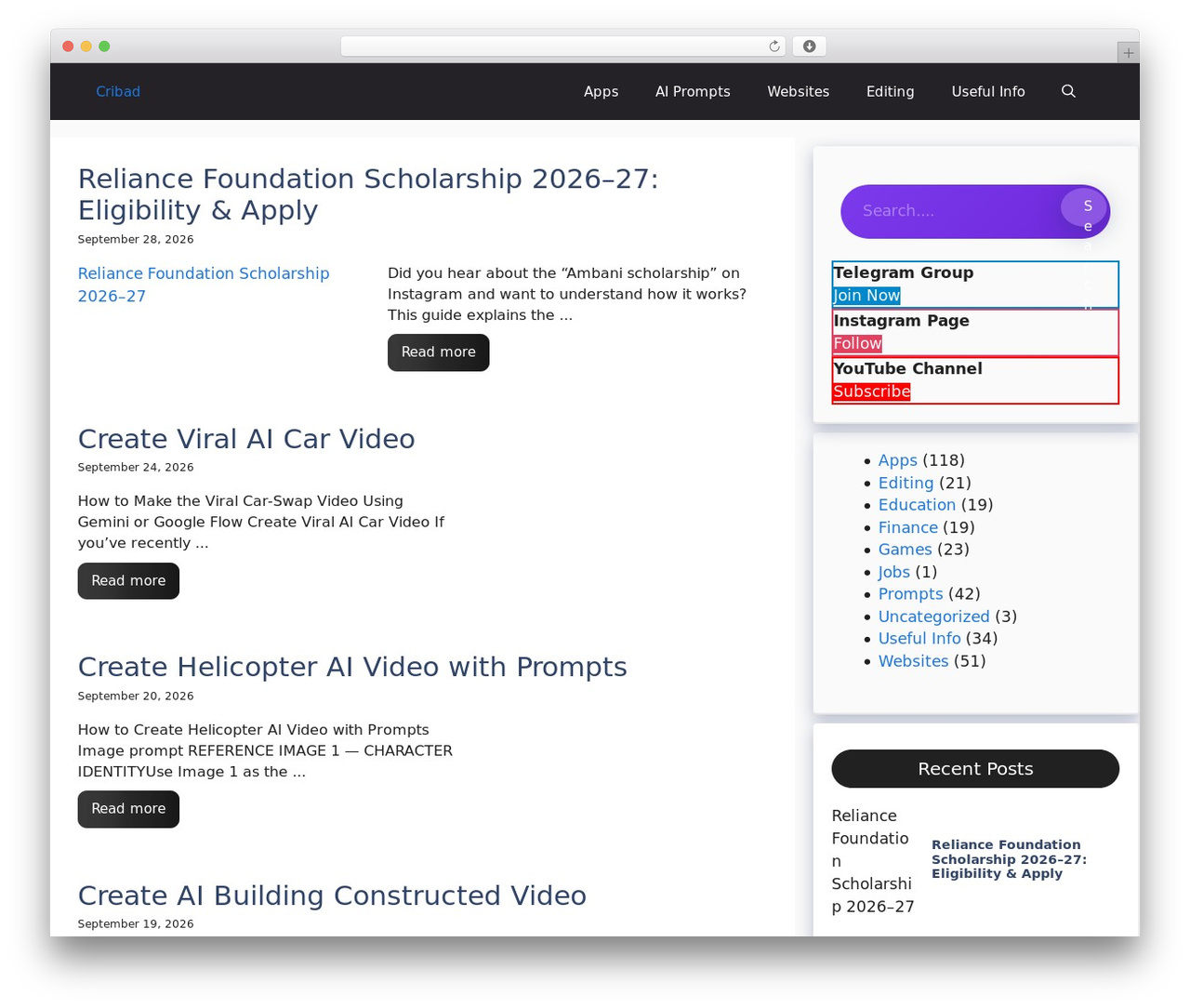Click Read more under Reliance scholarship post
Screen dimensions: 1190x1008
[x=438, y=352]
